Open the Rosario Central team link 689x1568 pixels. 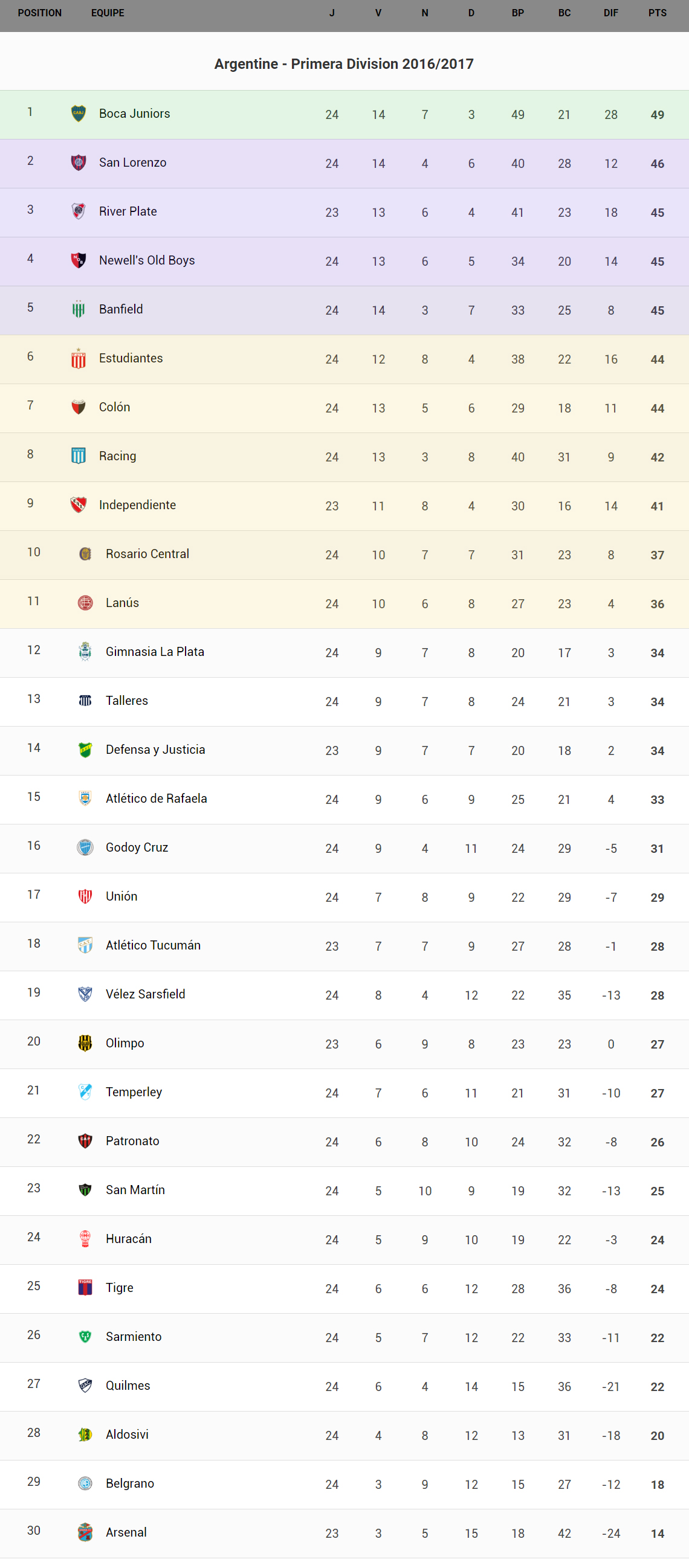147,554
